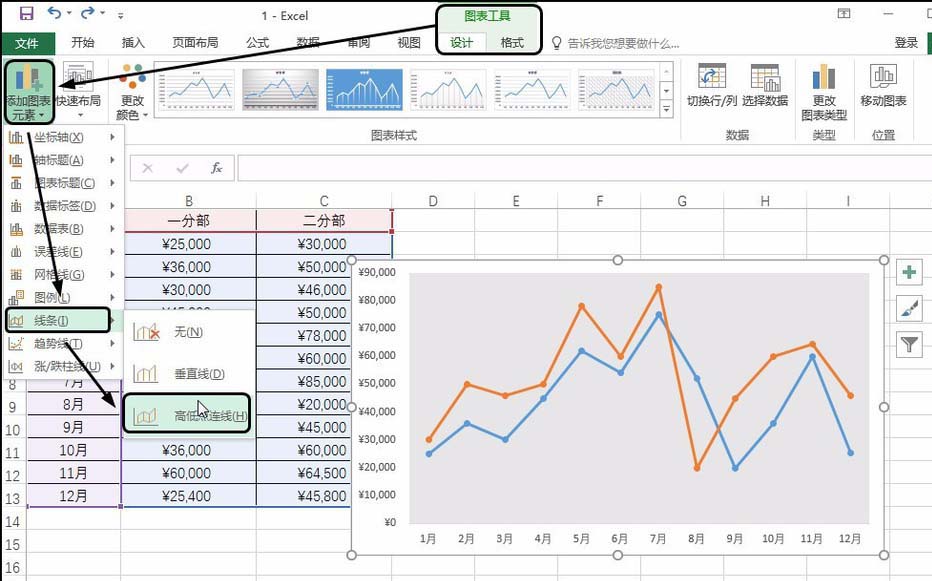
Task: Switch to the 视图 ribbon tab
Action: pos(409,42)
